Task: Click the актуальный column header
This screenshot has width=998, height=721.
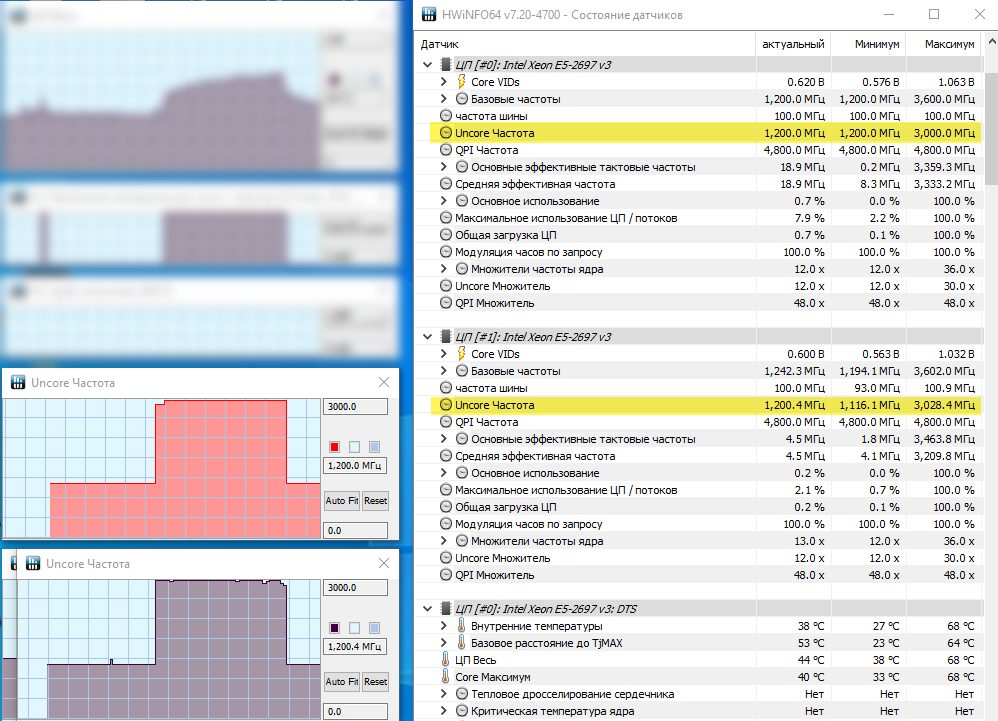Action: (793, 44)
